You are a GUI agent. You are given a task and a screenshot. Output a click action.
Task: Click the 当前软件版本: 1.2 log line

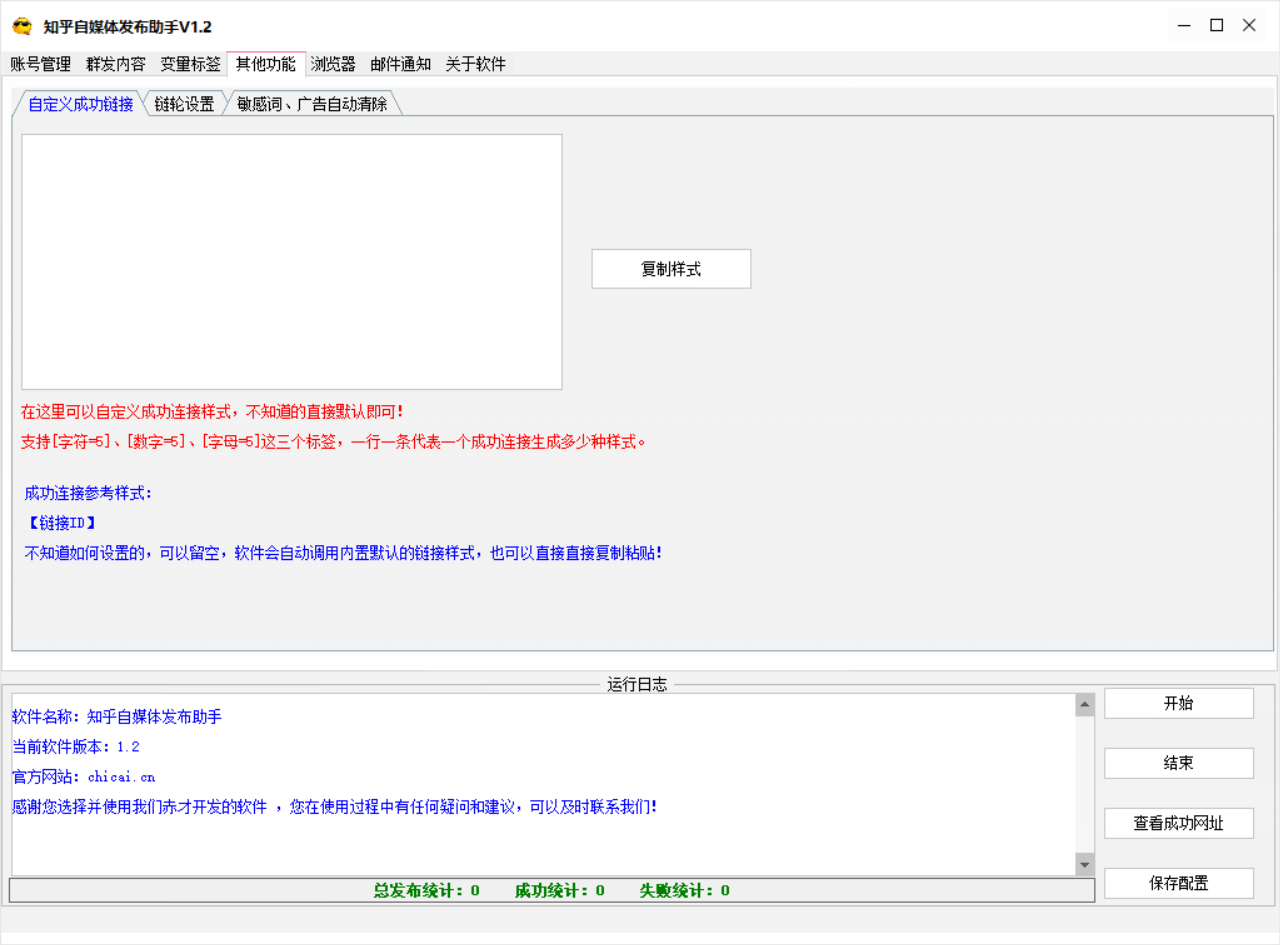point(76,747)
